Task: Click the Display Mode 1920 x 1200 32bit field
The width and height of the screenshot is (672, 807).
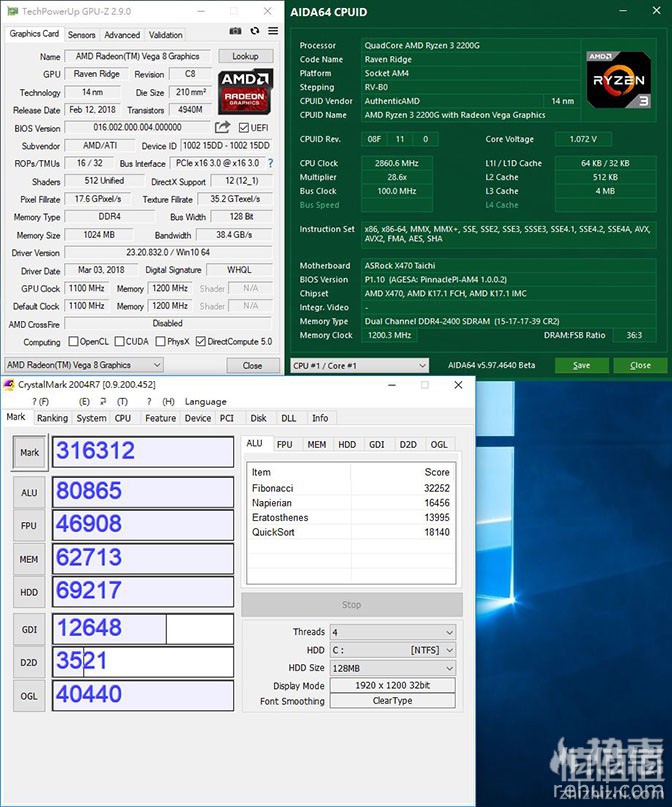Action: click(393, 686)
